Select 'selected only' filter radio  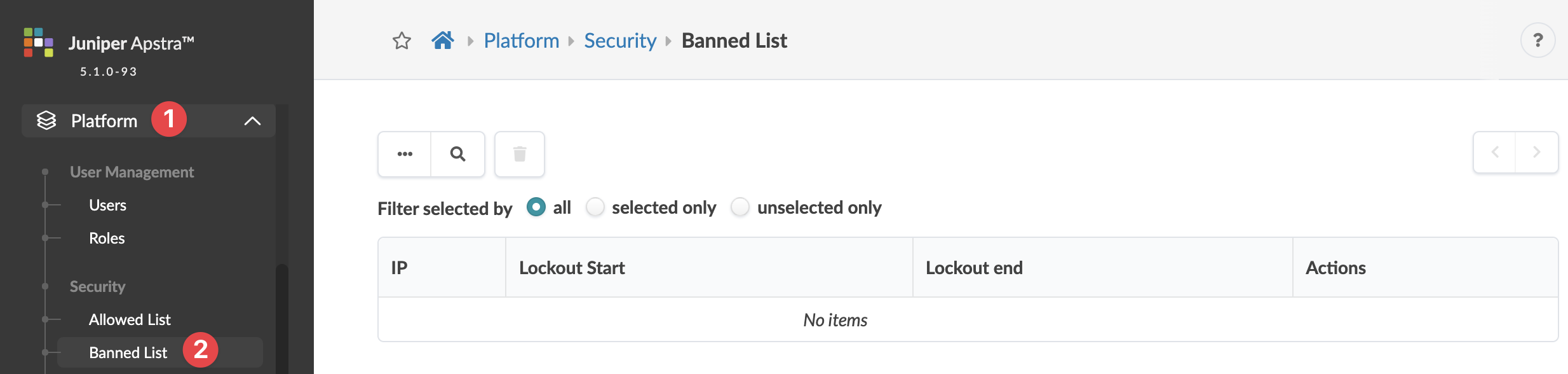pos(595,207)
